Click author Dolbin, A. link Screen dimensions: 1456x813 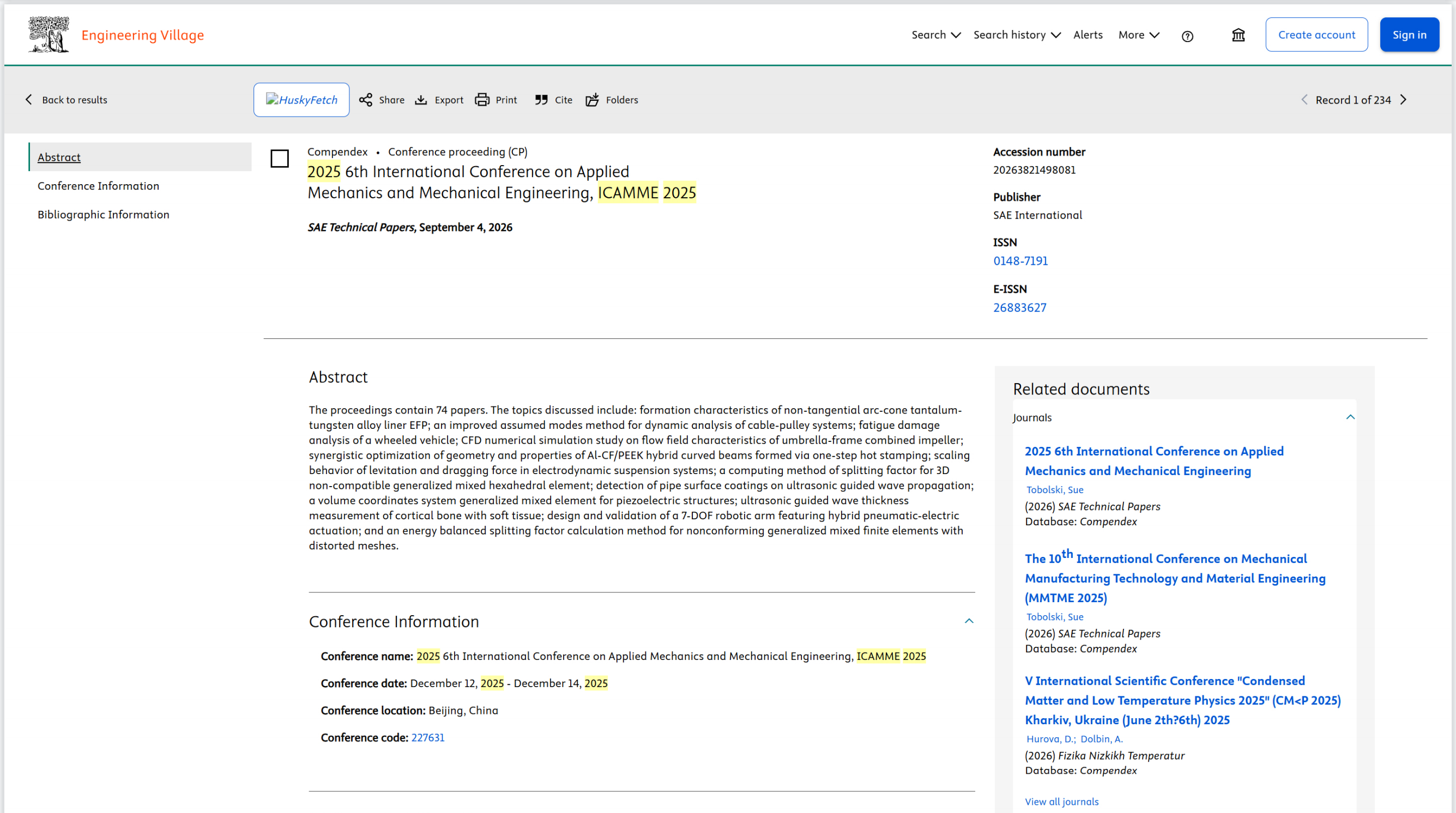click(1102, 739)
